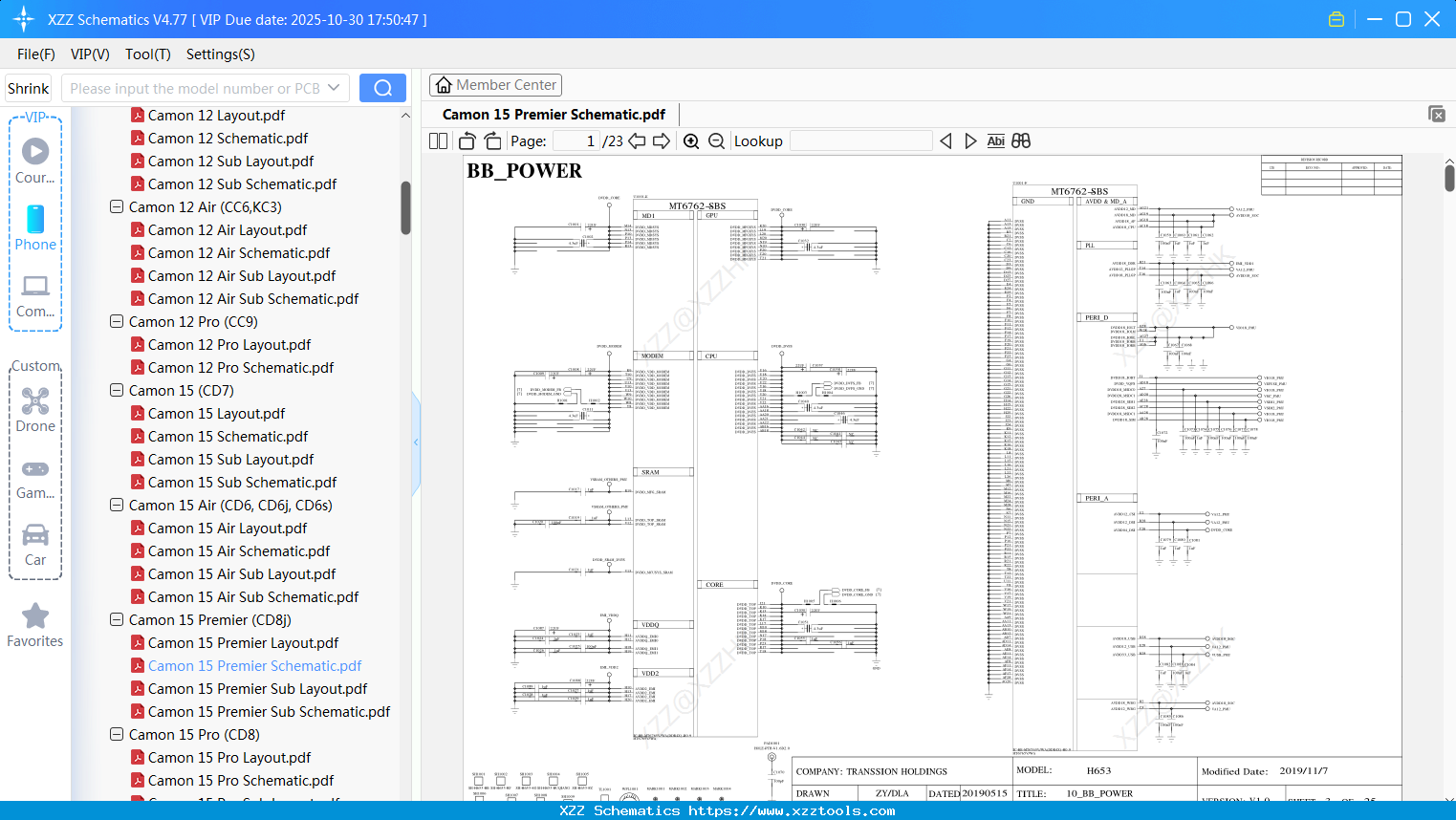Image resolution: width=1456 pixels, height=820 pixels.
Task: Open Favorites in the sidebar
Action: 35,625
